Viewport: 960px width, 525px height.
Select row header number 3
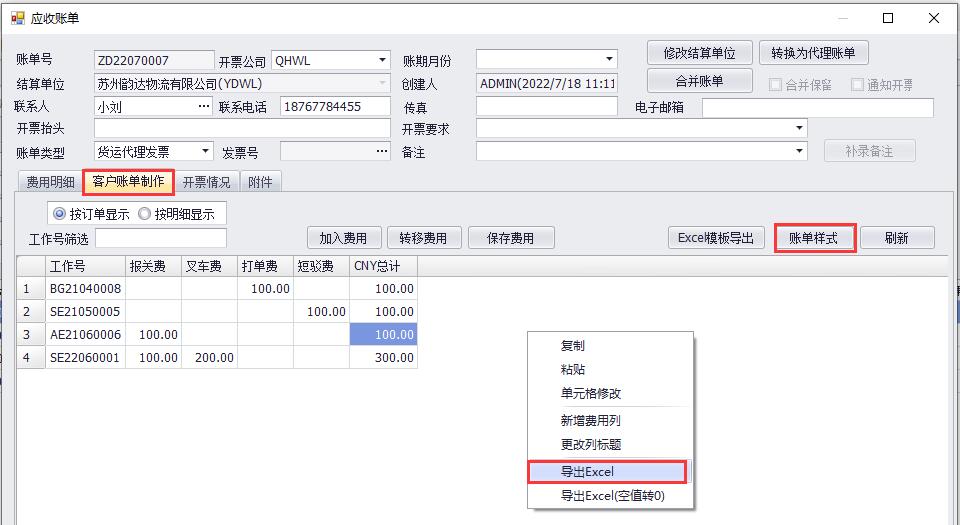pos(31,335)
